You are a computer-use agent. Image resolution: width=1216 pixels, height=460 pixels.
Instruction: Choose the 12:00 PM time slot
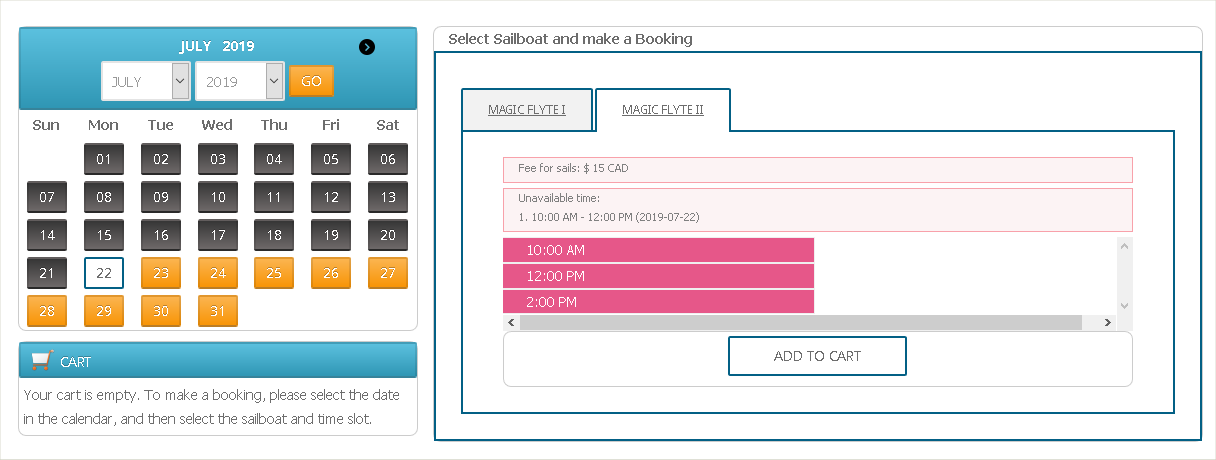[x=658, y=276]
